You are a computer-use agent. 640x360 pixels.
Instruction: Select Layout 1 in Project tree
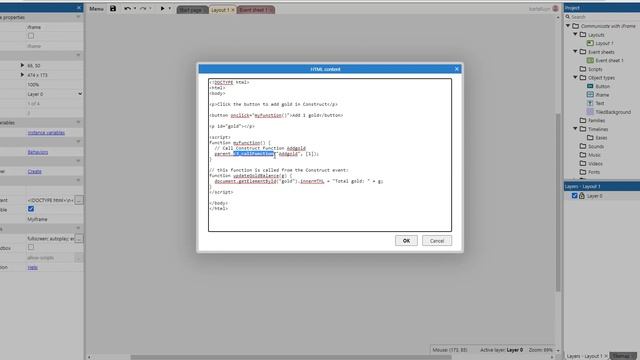(604, 43)
